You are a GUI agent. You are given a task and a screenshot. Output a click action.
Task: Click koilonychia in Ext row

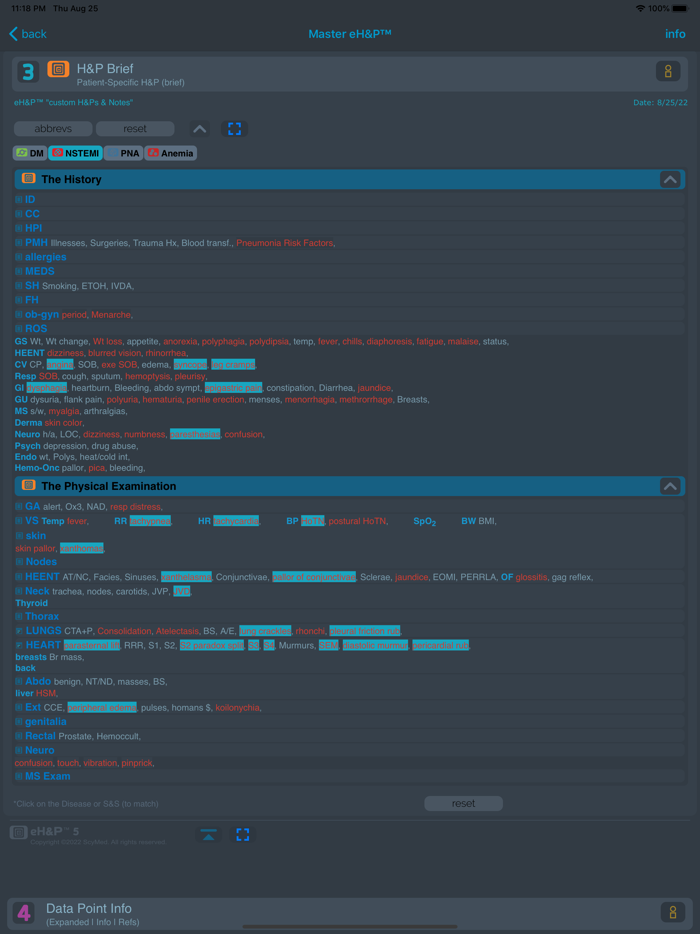pyautogui.click(x=238, y=708)
